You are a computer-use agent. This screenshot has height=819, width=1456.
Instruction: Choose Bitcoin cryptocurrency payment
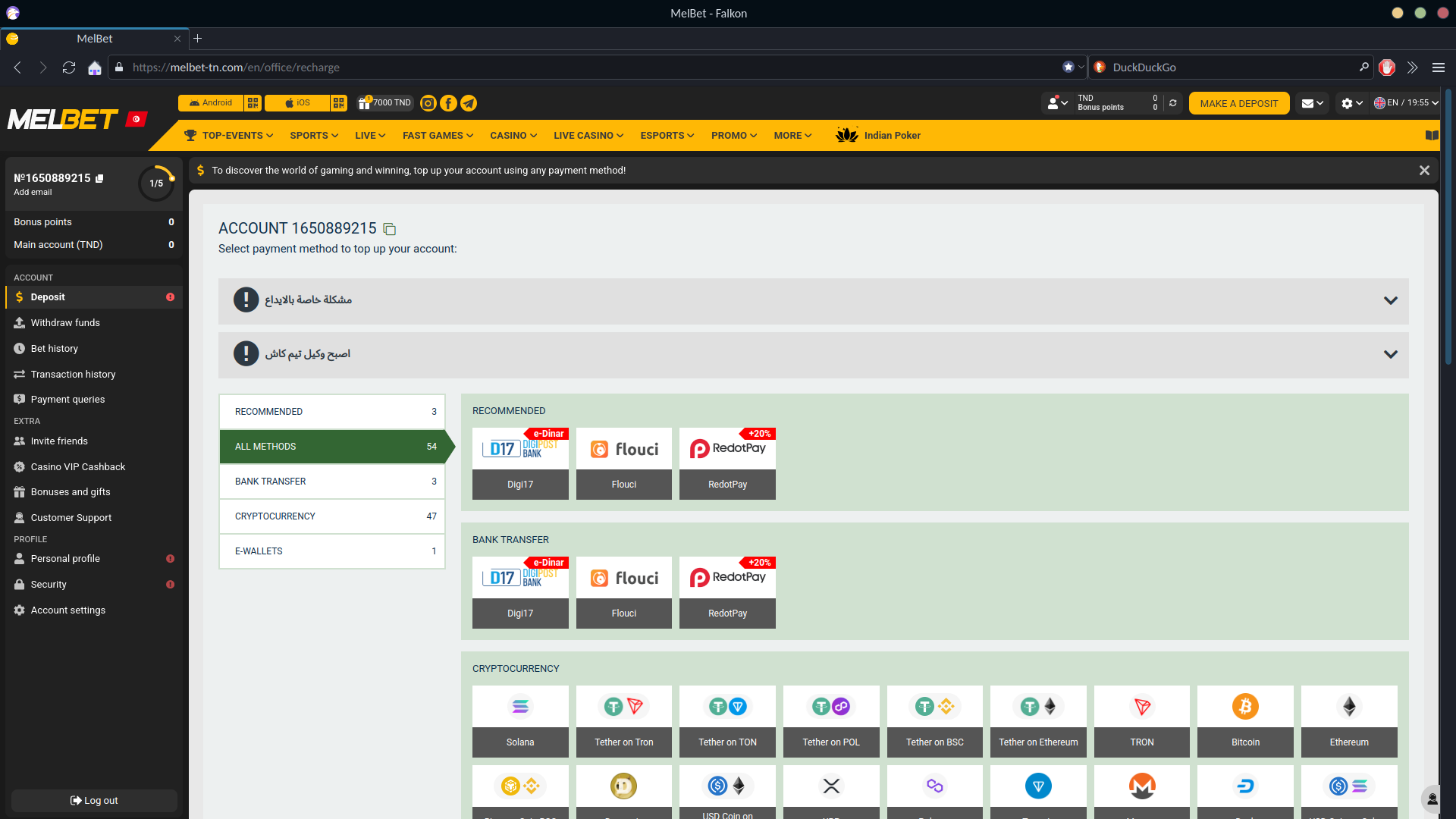pos(1245,721)
